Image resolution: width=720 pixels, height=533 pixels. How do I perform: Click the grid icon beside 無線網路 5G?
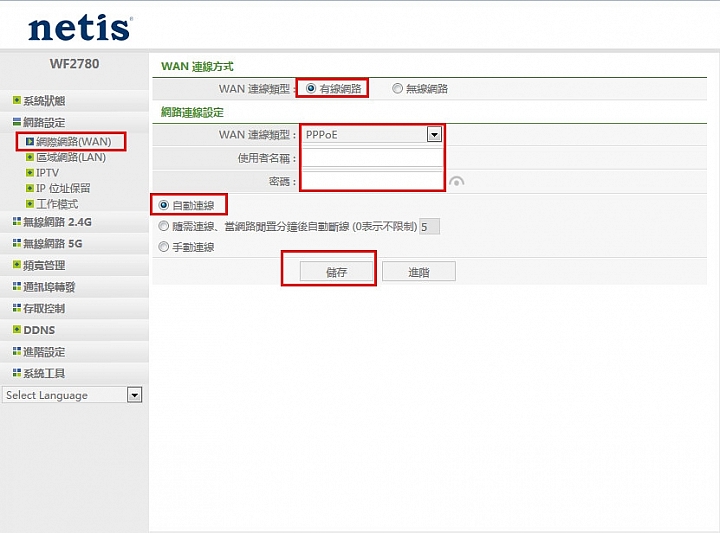tap(17, 243)
